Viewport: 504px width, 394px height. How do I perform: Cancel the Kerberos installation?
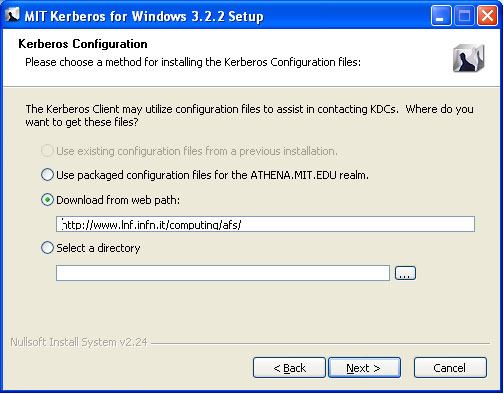coord(450,368)
